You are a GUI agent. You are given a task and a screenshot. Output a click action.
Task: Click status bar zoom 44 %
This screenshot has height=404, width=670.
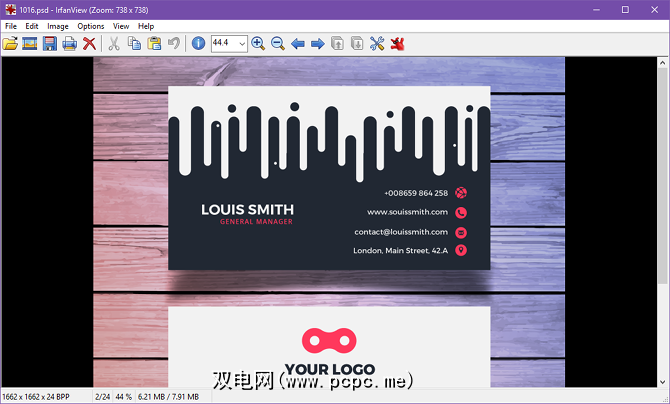[123, 397]
